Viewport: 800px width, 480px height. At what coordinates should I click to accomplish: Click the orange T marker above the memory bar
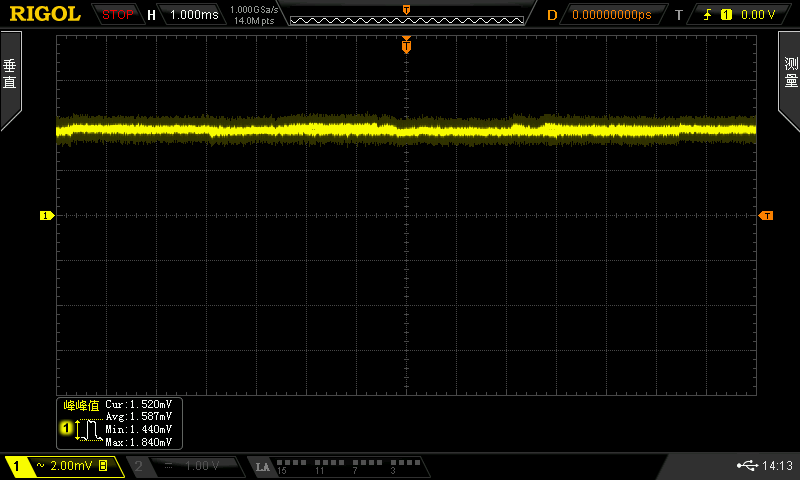point(406,9)
